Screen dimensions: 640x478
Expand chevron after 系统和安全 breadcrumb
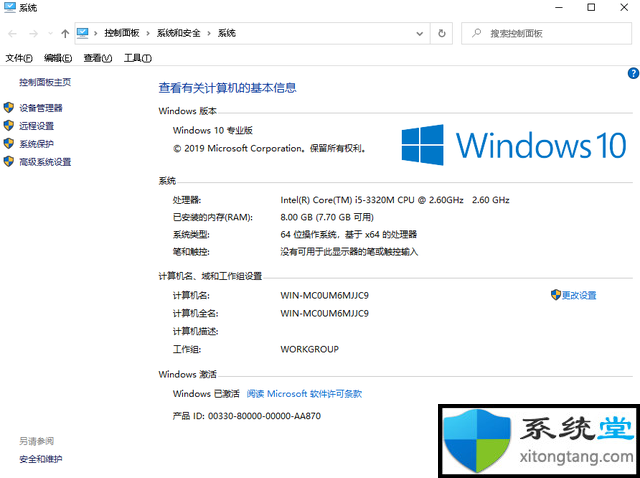point(209,33)
